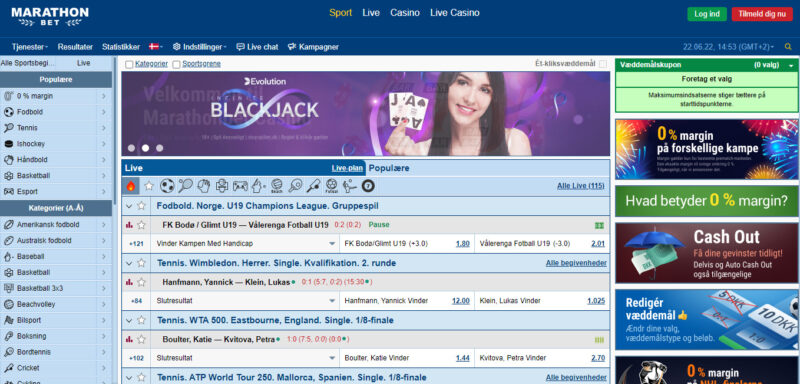
Task: Show +121 more markets for FK Bodø match
Action: point(136,244)
